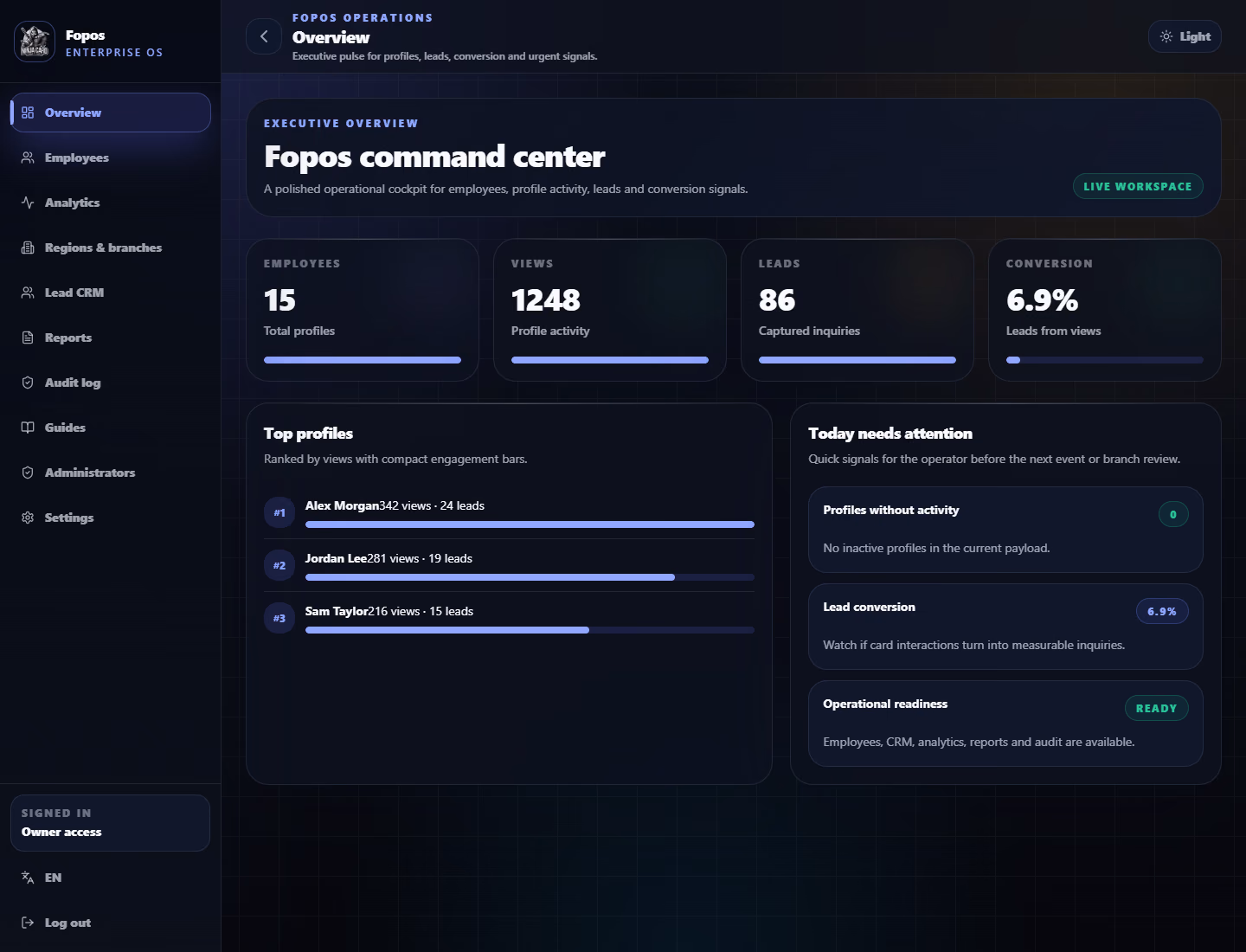1246x952 pixels.
Task: Change language via the EN button
Action: point(110,878)
